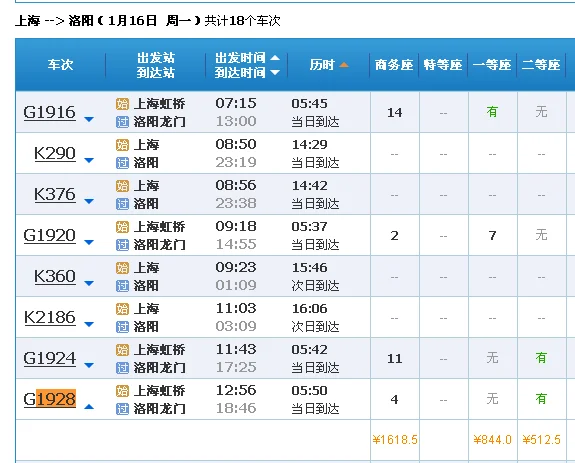Screen dimensions: 575x463
Task: Open train K290 details link
Action: (x=55, y=153)
